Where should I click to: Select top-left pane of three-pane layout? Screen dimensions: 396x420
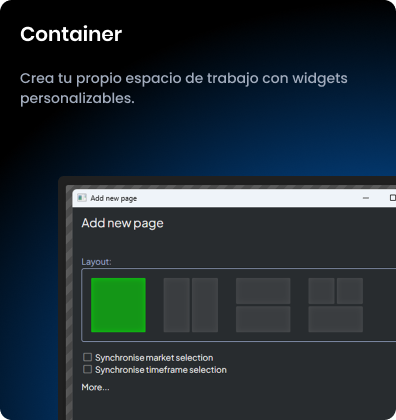pyautogui.click(x=321, y=291)
